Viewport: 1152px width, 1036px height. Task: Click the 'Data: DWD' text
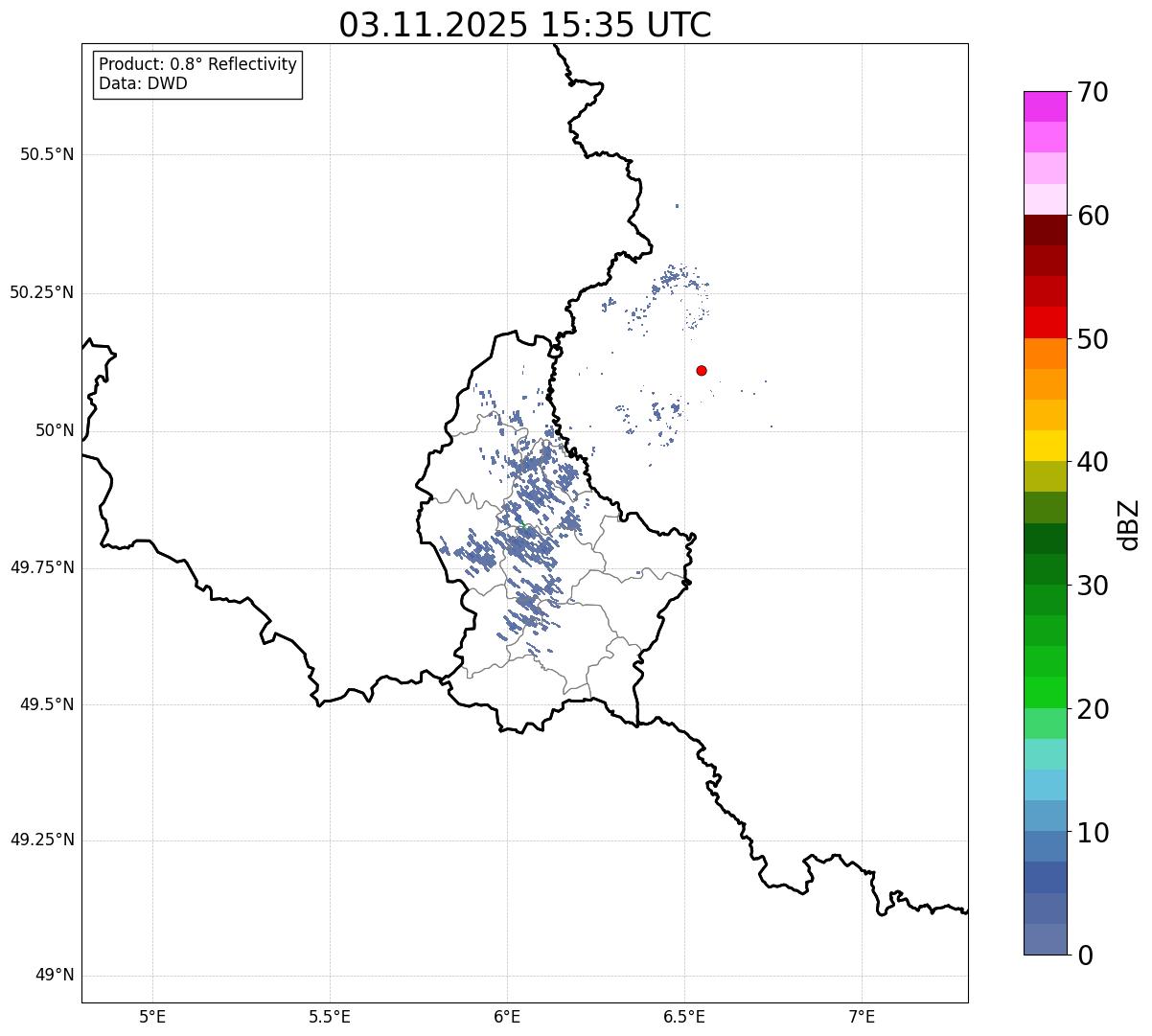143,83
